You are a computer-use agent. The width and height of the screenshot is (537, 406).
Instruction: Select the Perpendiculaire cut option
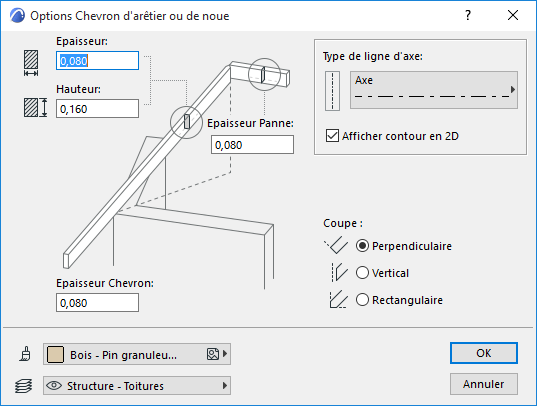tap(362, 246)
